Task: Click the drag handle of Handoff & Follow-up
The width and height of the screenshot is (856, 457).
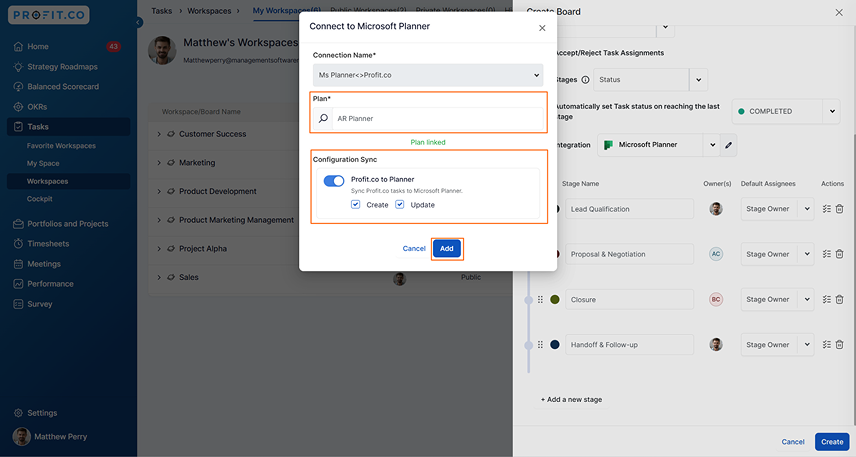Action: pyautogui.click(x=540, y=345)
